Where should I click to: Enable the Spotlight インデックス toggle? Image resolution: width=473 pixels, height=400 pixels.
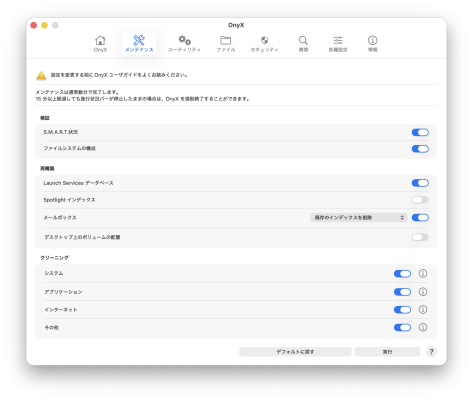tap(420, 200)
